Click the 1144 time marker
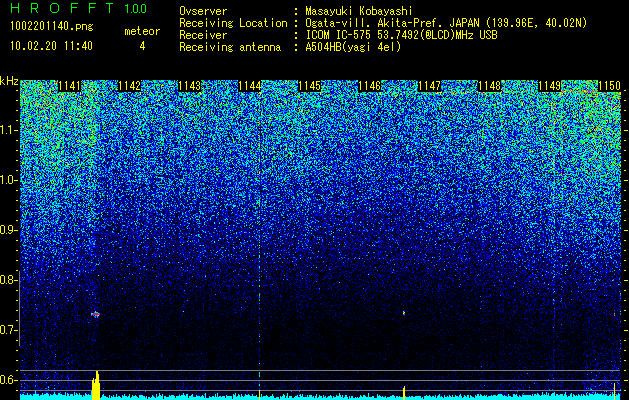The image size is (629, 400). [250, 86]
